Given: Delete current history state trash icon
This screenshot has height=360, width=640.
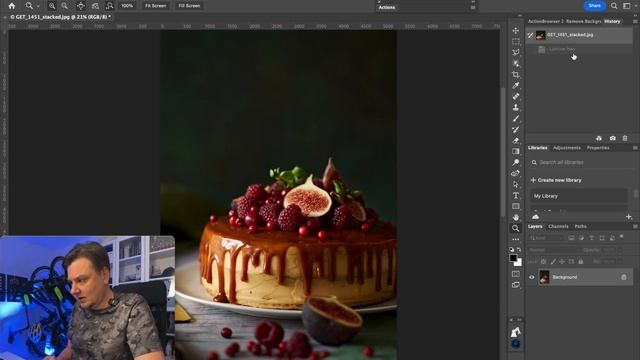Looking at the screenshot, I should tap(625, 138).
